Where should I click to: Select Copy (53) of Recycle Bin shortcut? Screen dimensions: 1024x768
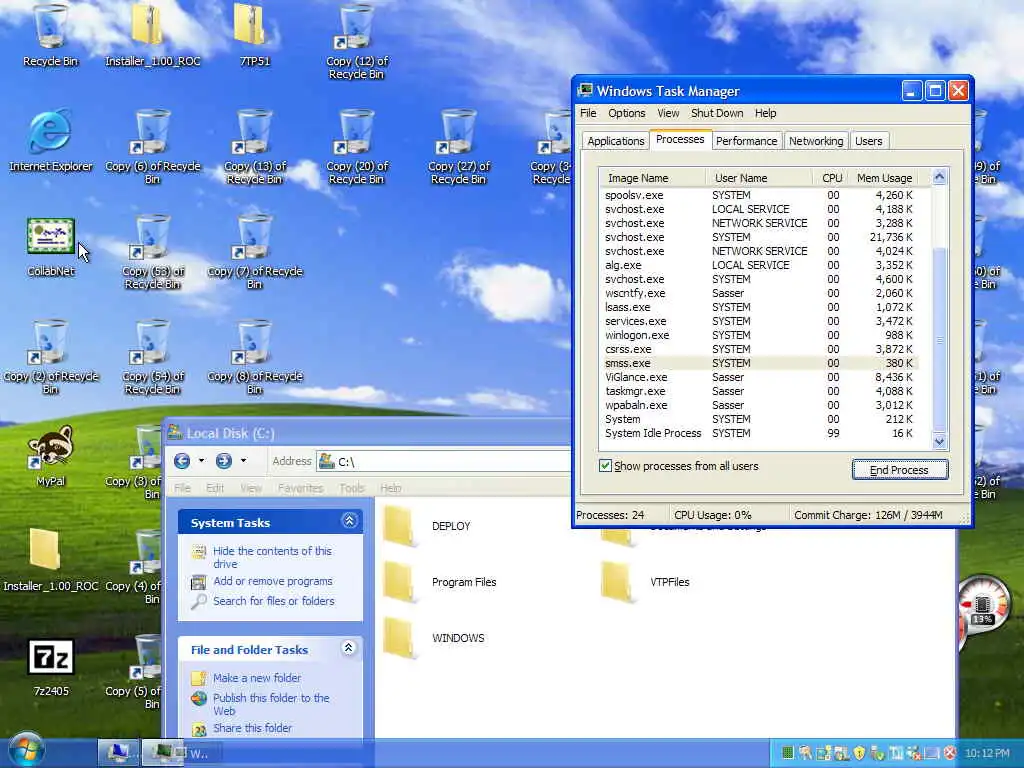click(x=152, y=251)
